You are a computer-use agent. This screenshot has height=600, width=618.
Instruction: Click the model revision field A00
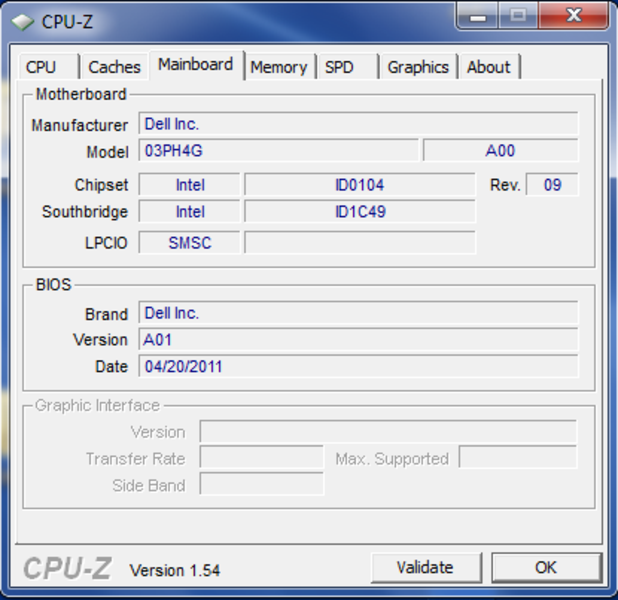point(501,151)
